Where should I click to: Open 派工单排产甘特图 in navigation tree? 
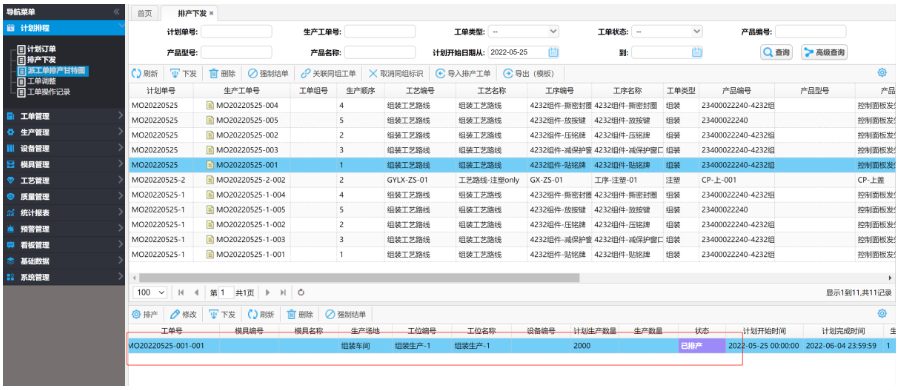pyautogui.click(x=56, y=71)
